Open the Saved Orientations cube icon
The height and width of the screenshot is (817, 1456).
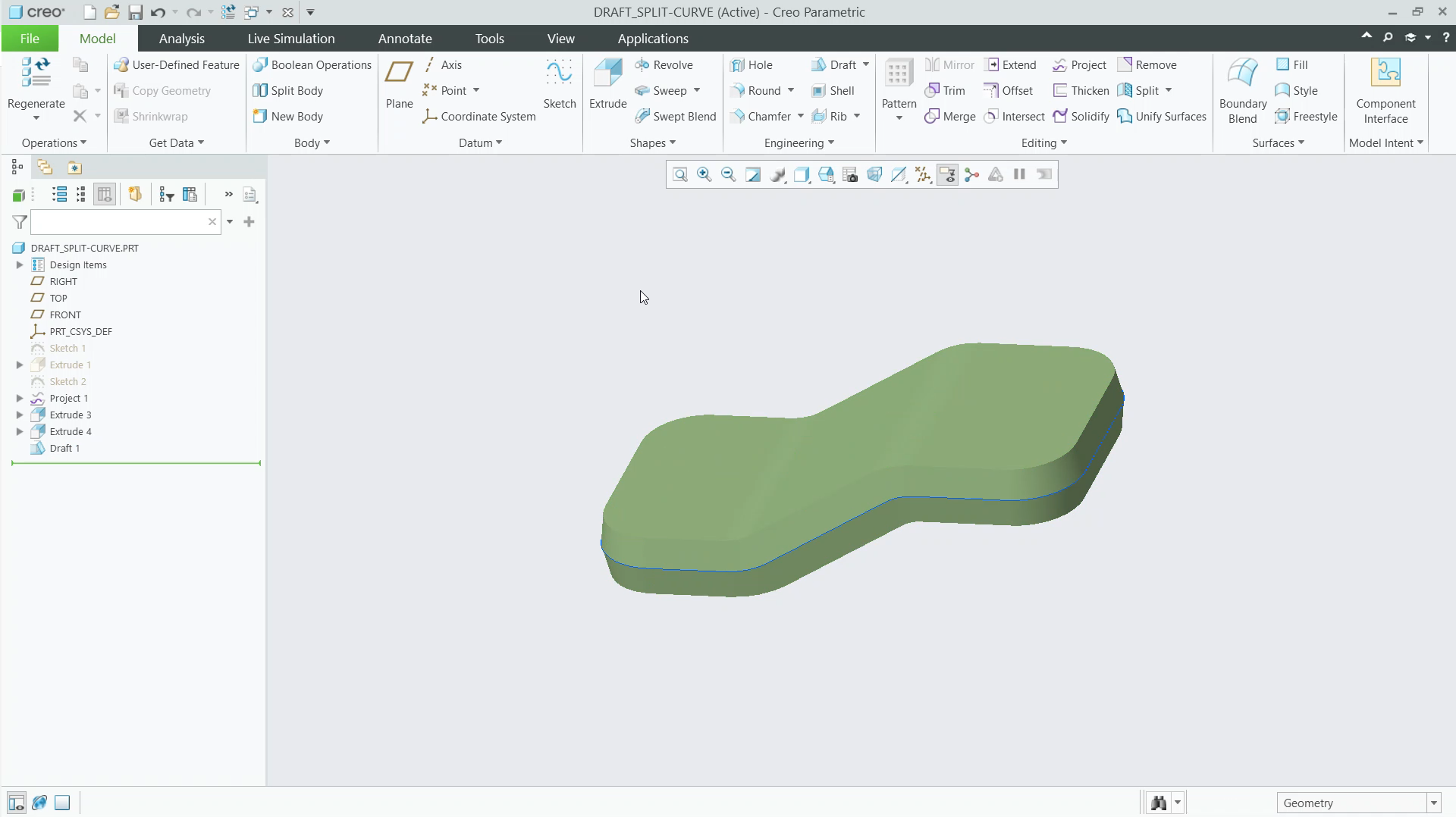[826, 175]
